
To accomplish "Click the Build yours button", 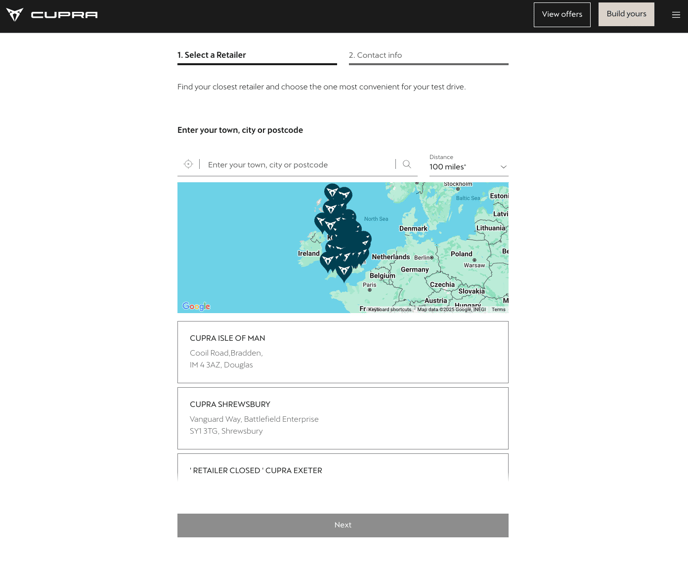I will click(x=626, y=14).
